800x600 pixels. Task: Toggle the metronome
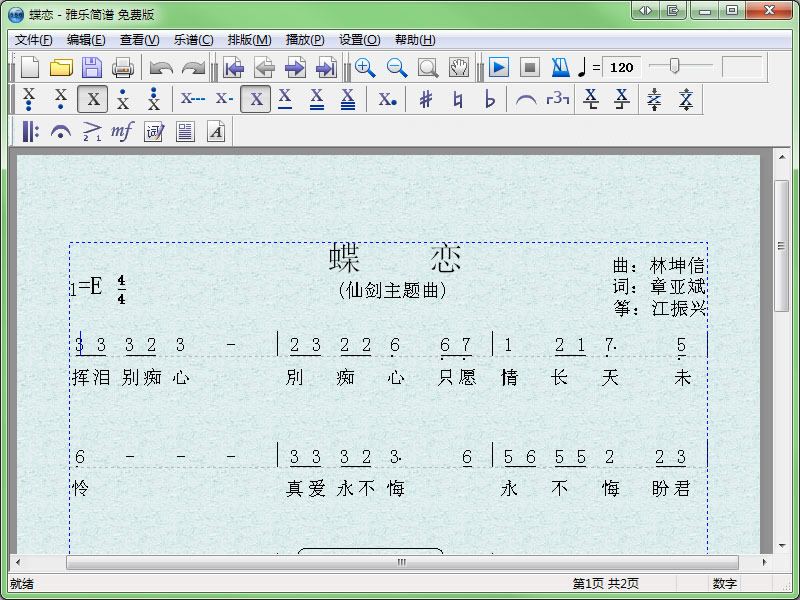(560, 67)
